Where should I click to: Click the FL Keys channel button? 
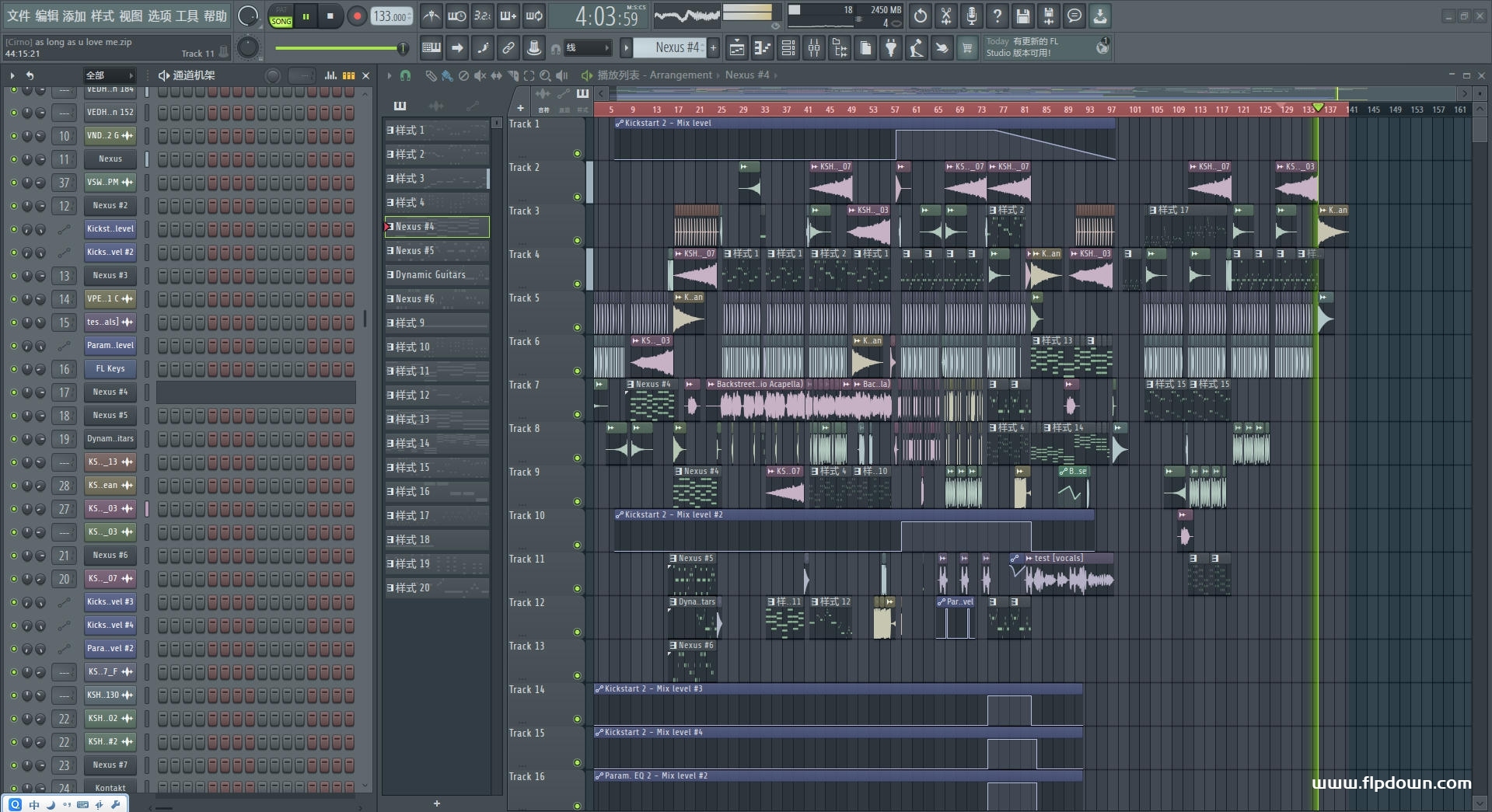pos(110,369)
